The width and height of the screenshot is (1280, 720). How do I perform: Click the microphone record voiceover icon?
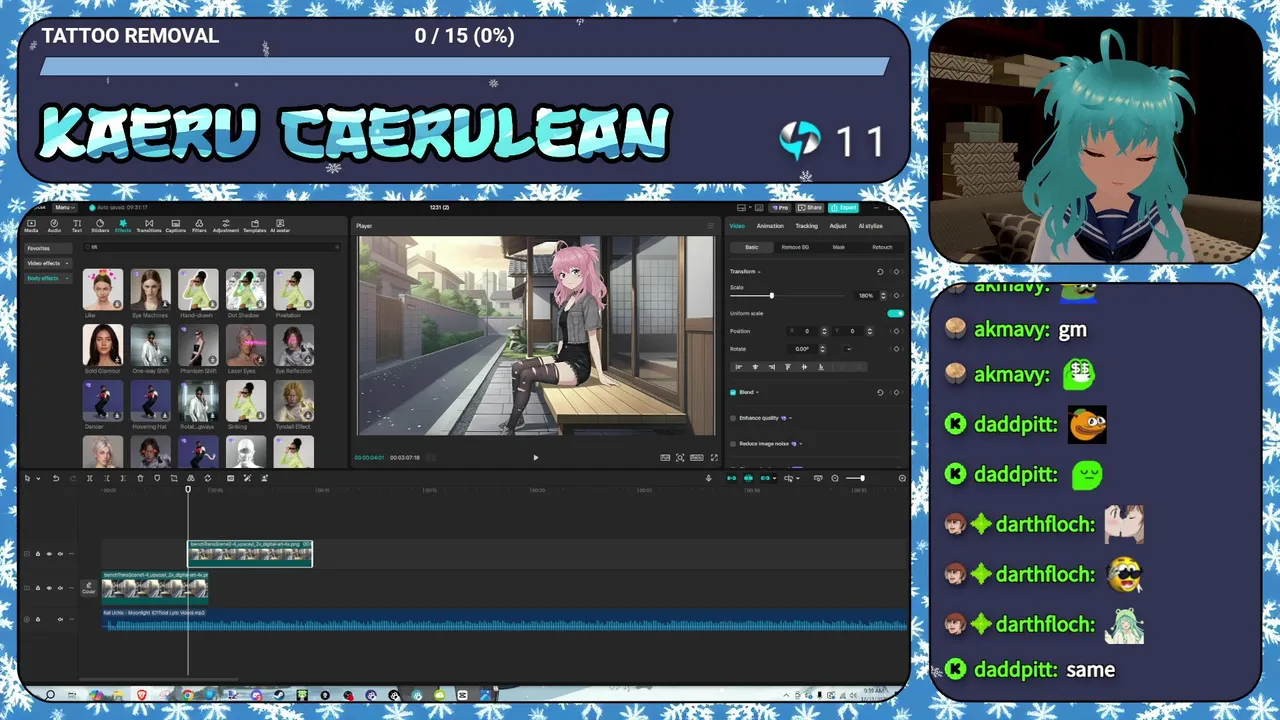709,478
